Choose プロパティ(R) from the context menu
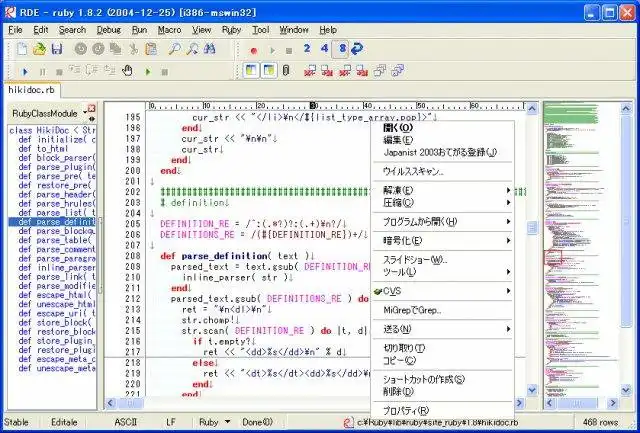Screen dimensions: 640x433 coord(442,410)
